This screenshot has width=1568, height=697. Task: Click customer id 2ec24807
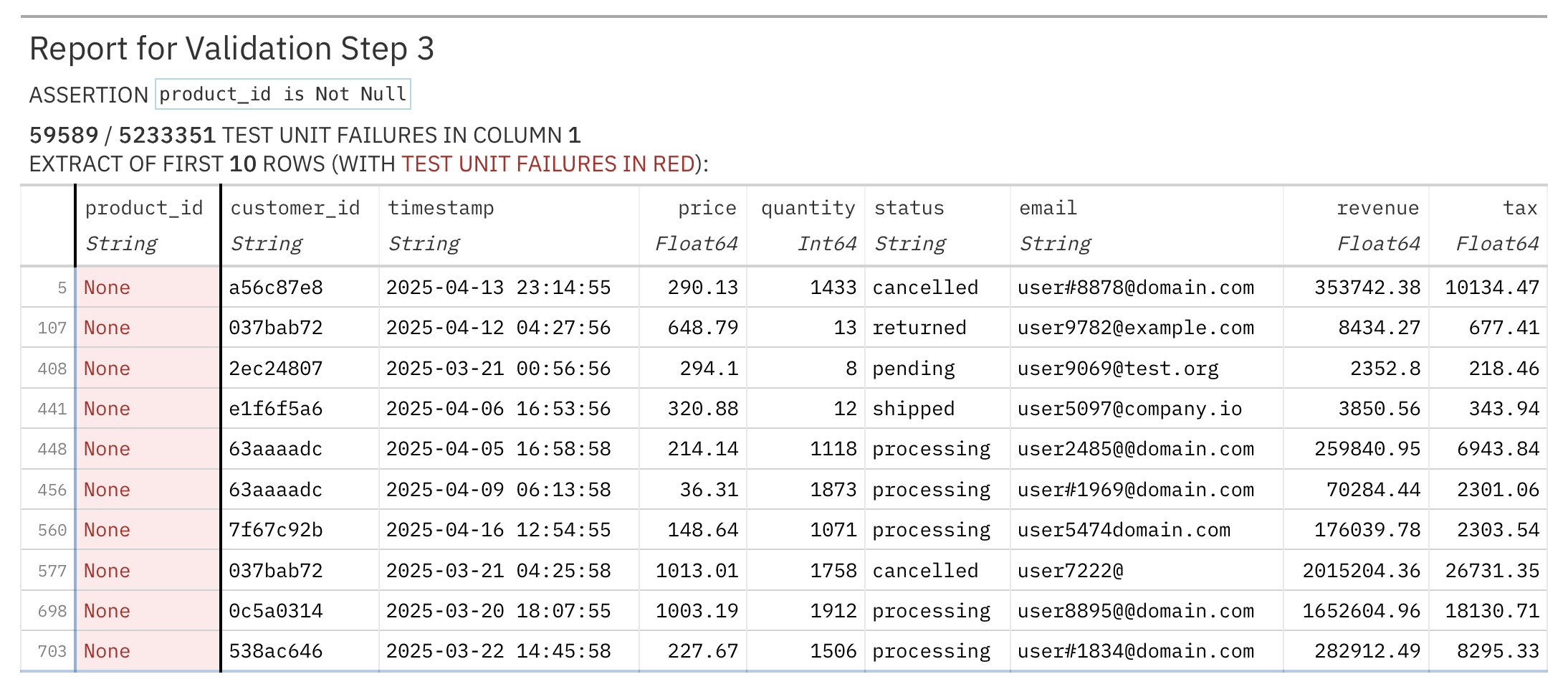pos(276,369)
